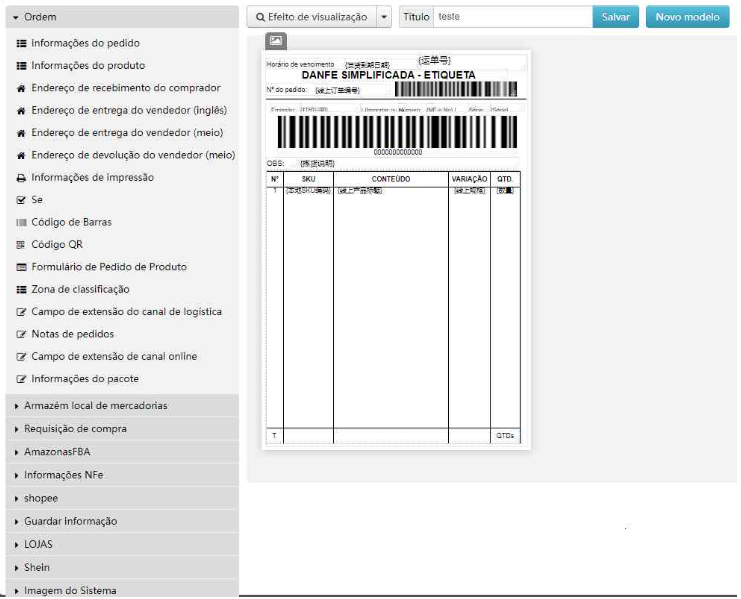741x599 pixels.
Task: Click the large barcode in the label template
Action: click(x=397, y=132)
